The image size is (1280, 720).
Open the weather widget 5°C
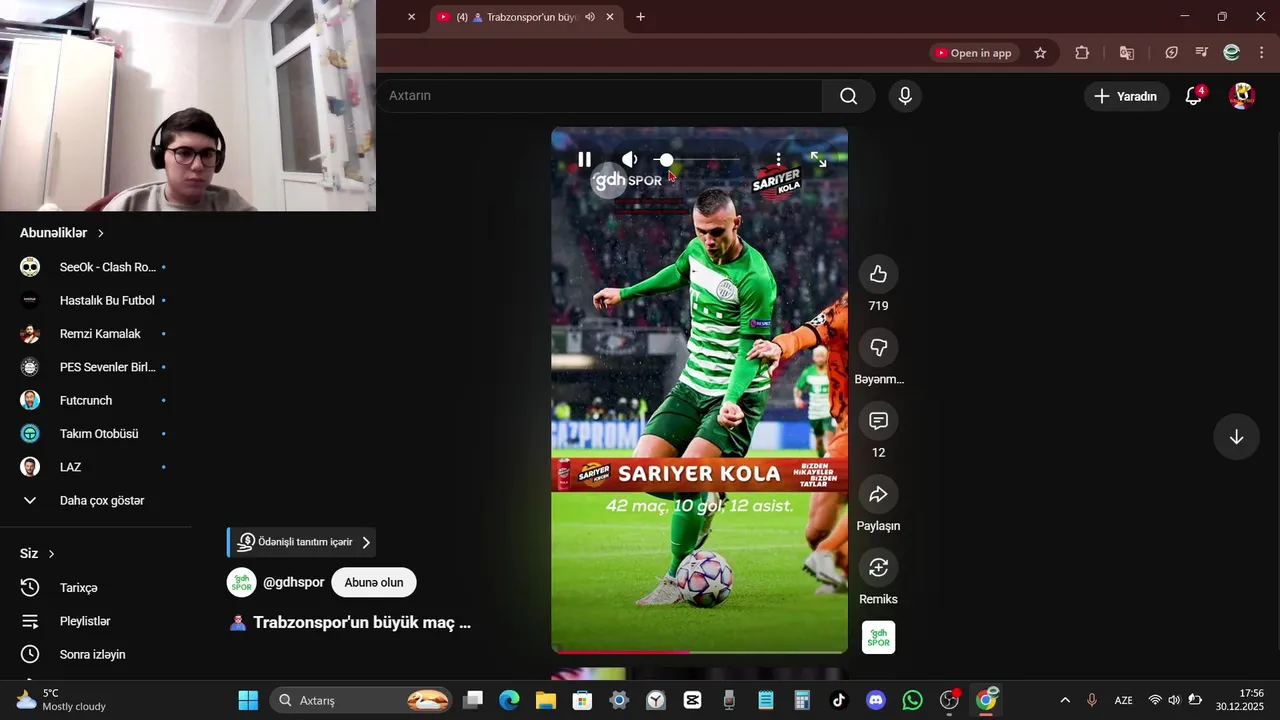tap(60, 700)
